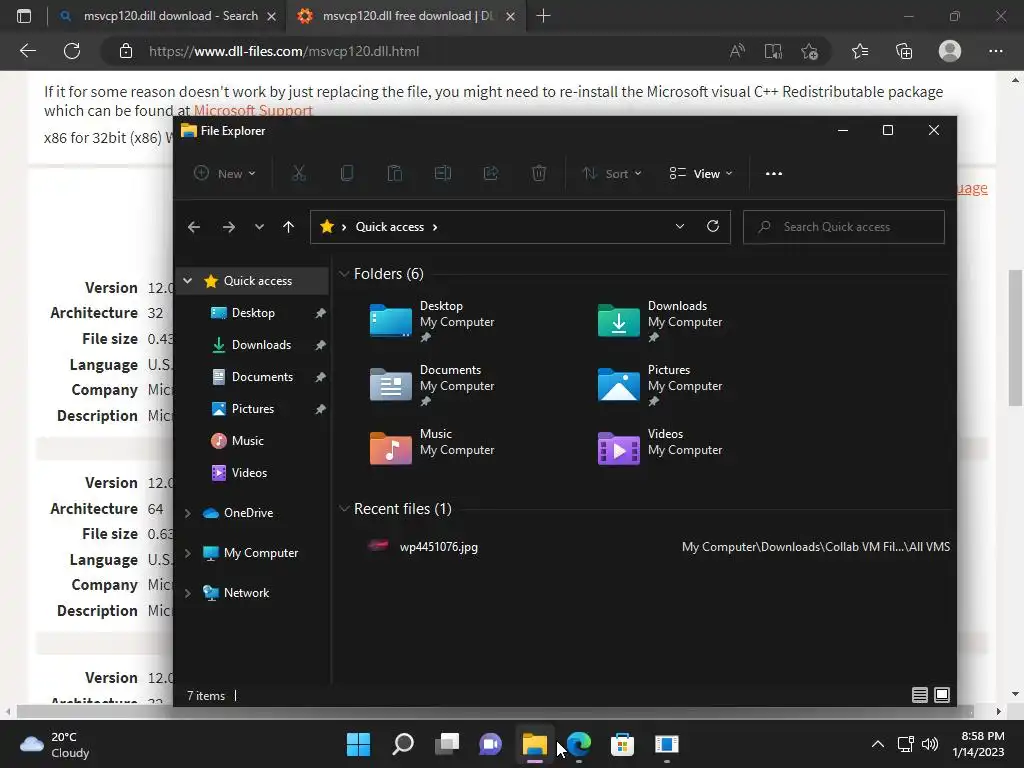
Task: Open volume control in system tray
Action: coord(930,744)
